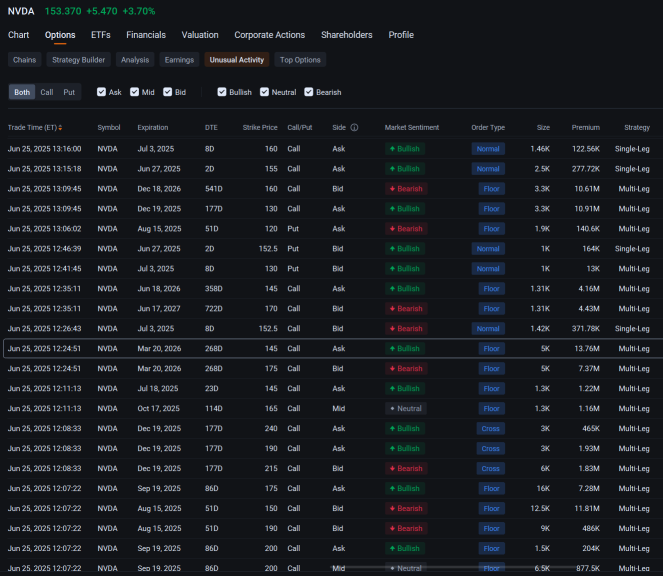Select the Options tab
Viewport: 663px width, 576px height.
[60, 35]
